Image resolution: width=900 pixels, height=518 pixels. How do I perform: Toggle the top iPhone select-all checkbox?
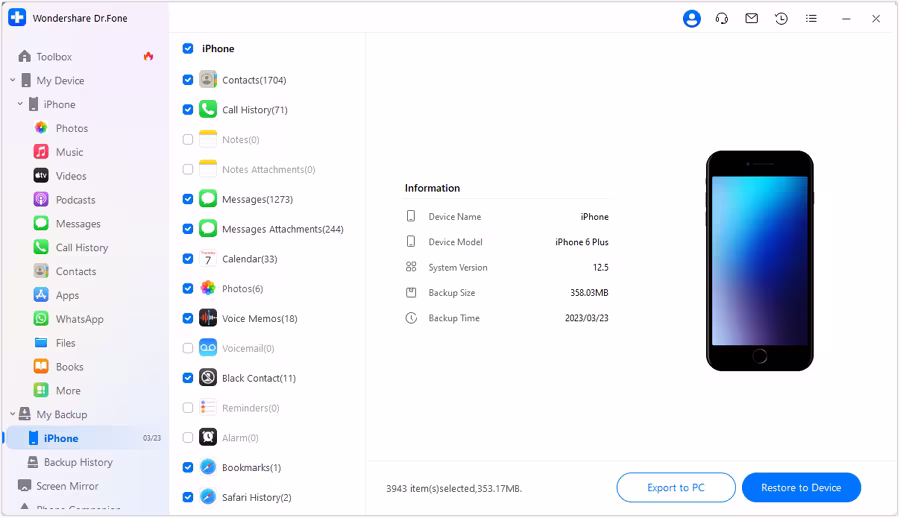[x=188, y=48]
